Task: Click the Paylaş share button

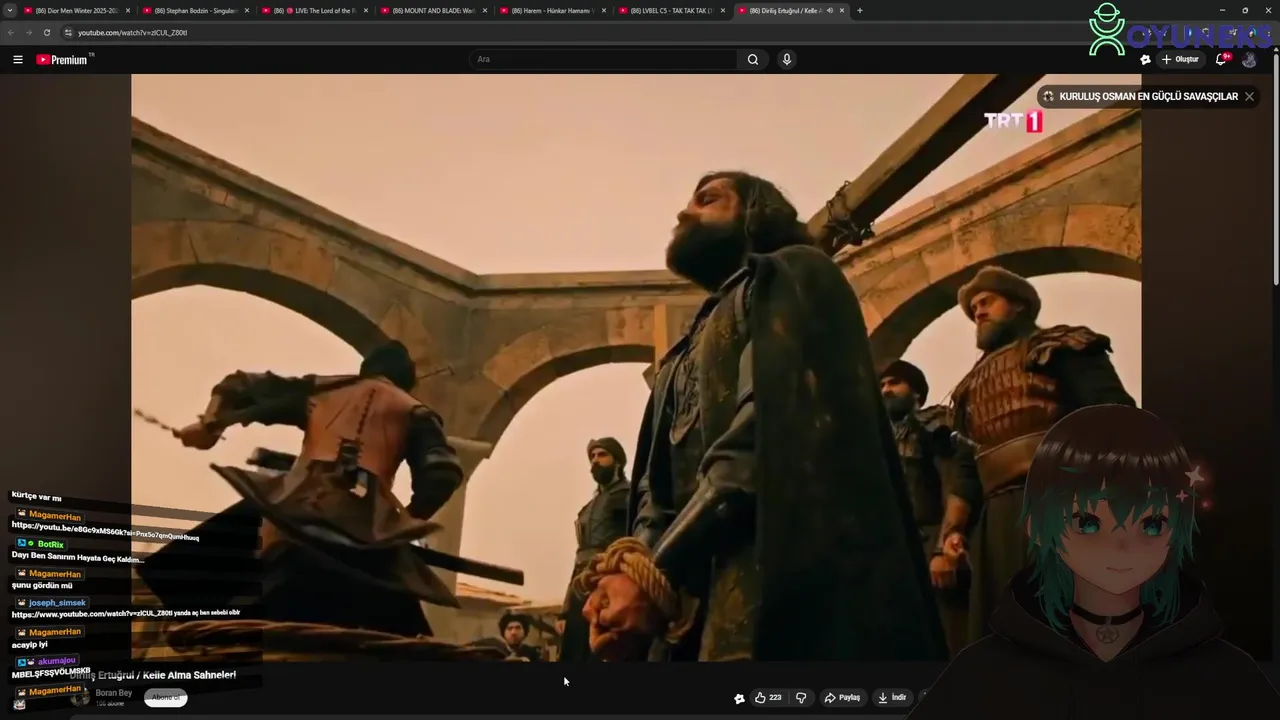Action: (x=842, y=698)
